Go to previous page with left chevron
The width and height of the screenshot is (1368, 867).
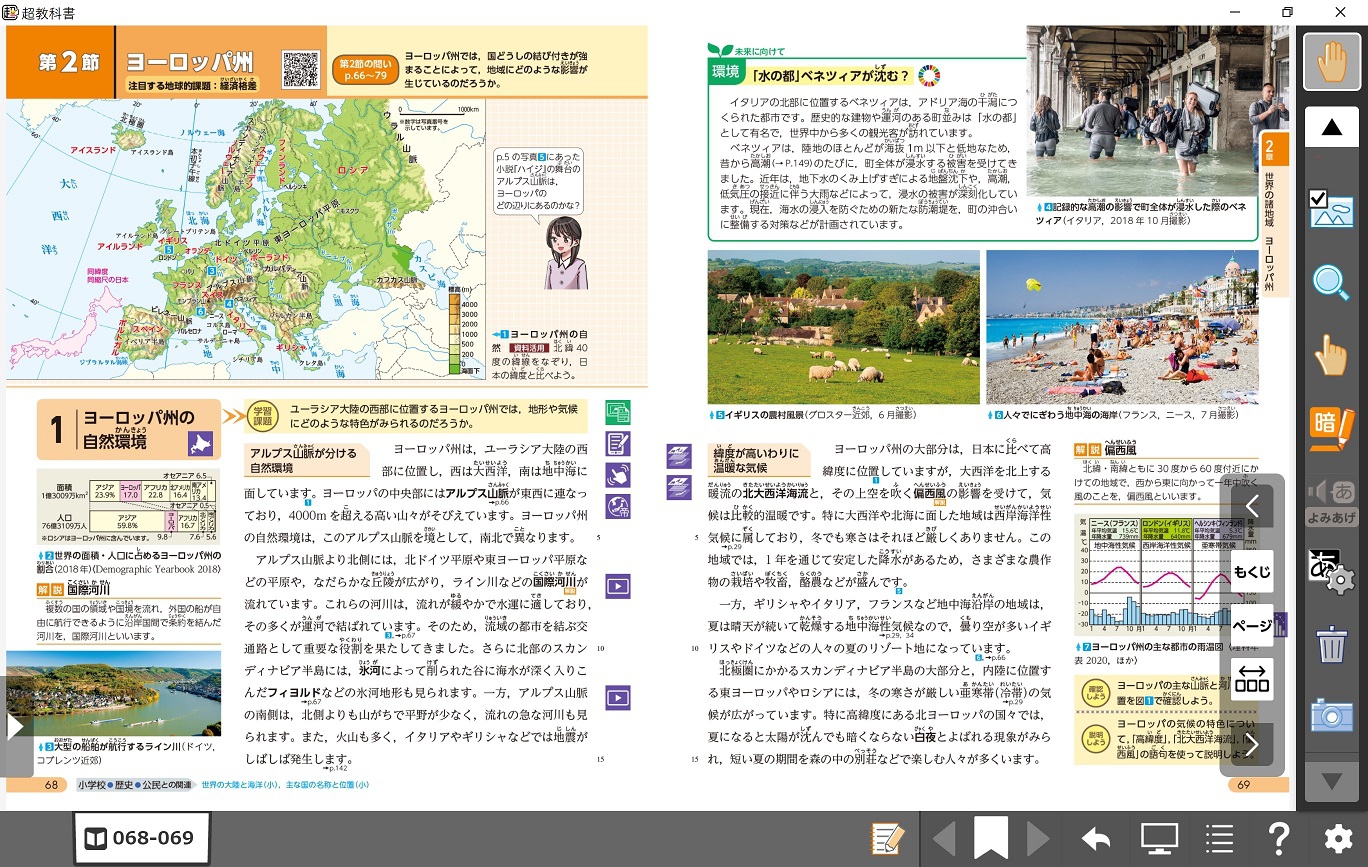point(1252,507)
